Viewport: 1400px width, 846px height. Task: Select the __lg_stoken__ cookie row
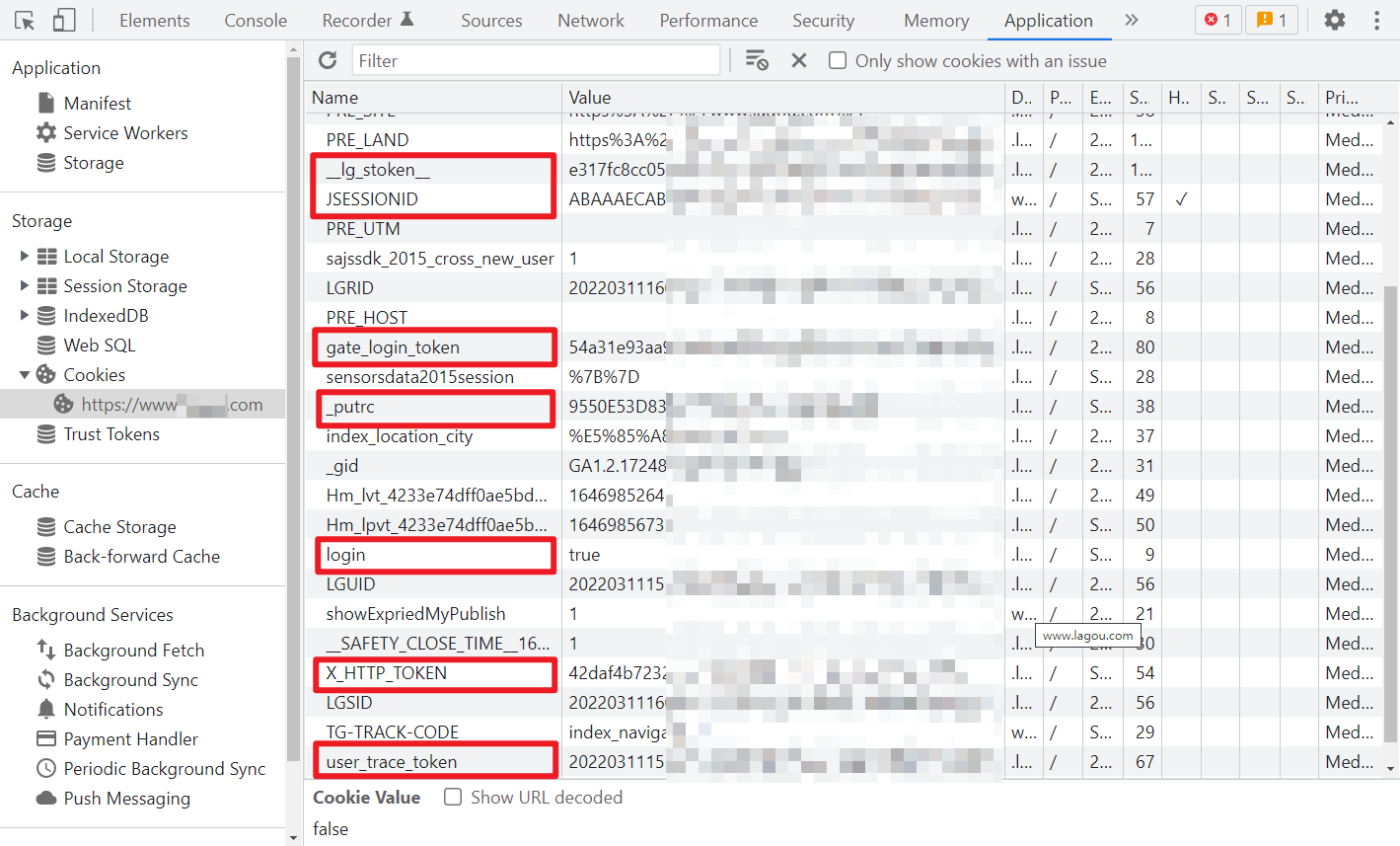click(844, 169)
